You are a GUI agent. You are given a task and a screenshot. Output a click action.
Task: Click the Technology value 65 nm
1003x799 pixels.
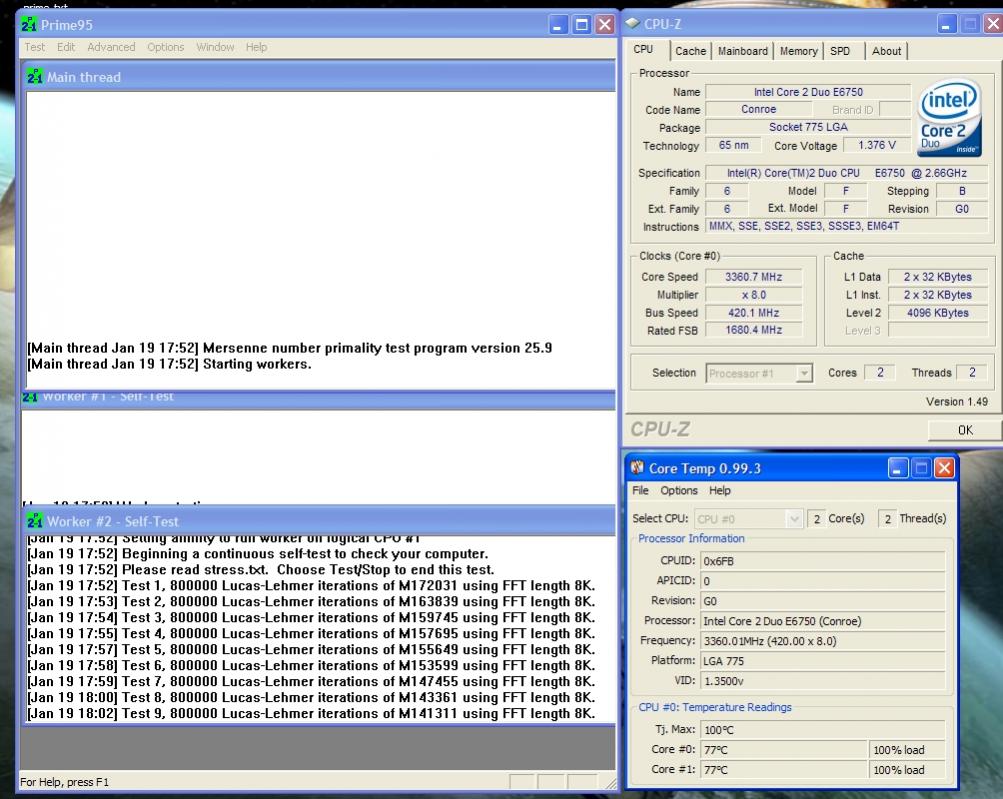pos(734,145)
